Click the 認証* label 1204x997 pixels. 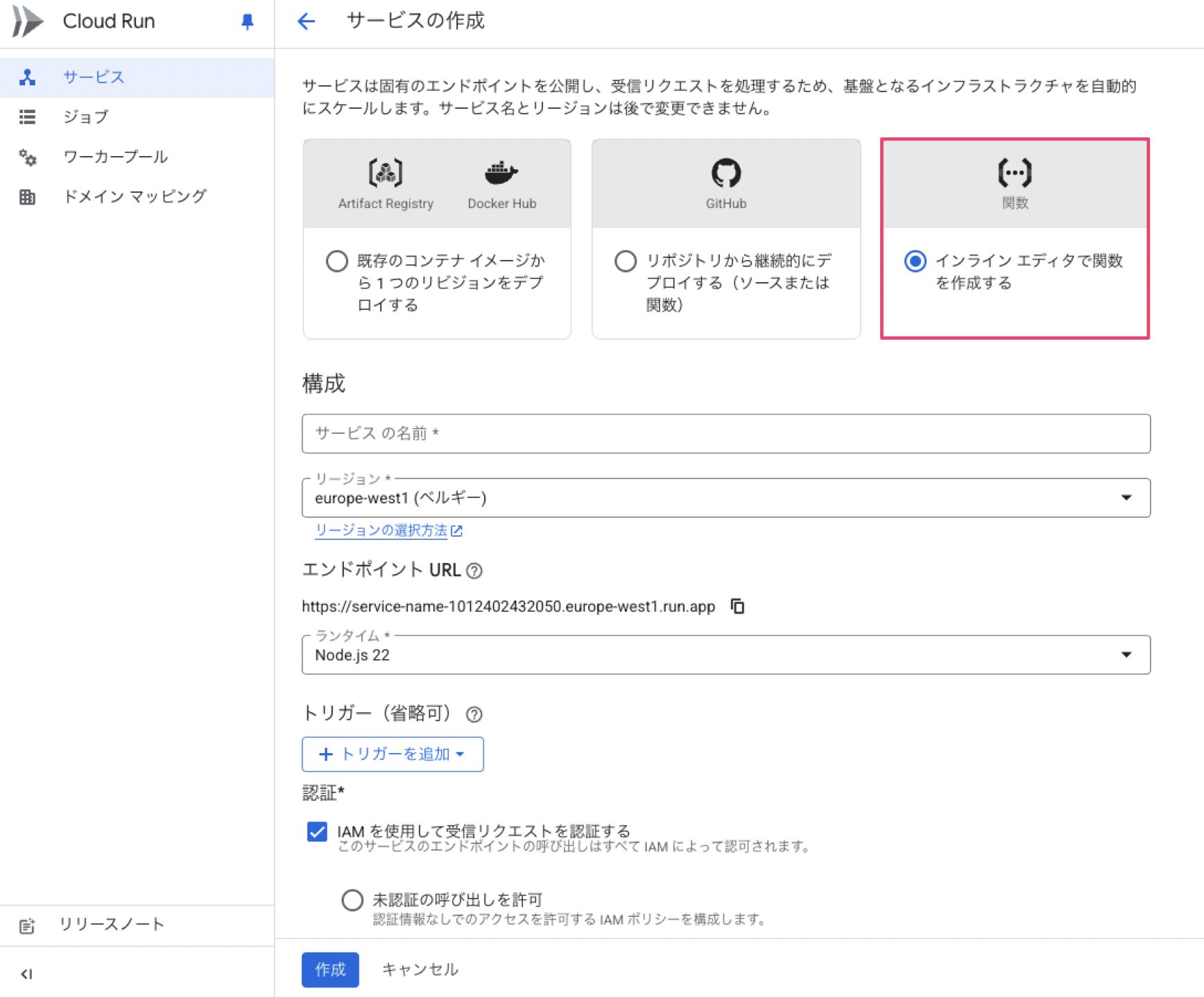click(x=323, y=793)
